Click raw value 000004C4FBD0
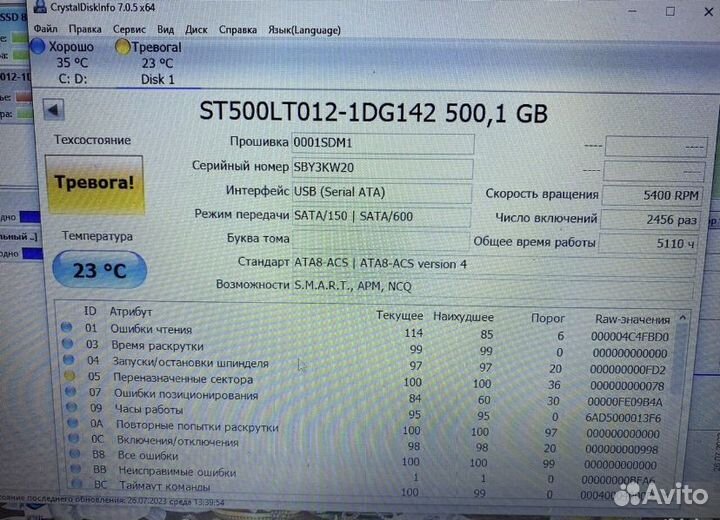The image size is (720, 520). pyautogui.click(x=630, y=337)
